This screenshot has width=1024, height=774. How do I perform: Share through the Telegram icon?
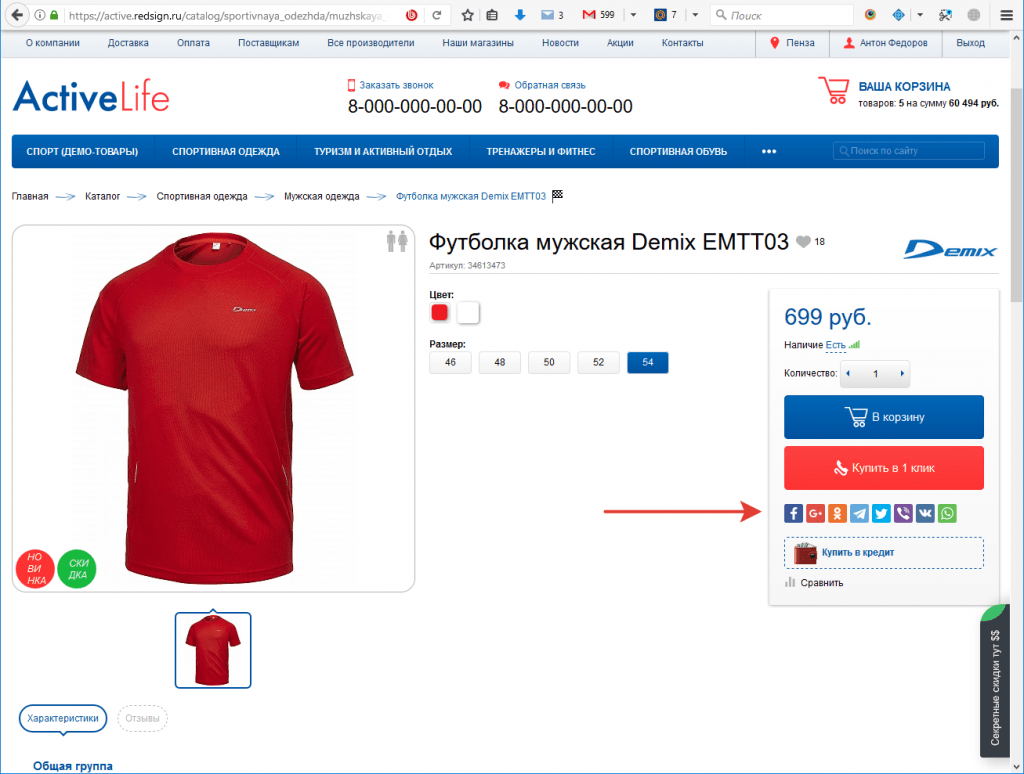click(859, 513)
